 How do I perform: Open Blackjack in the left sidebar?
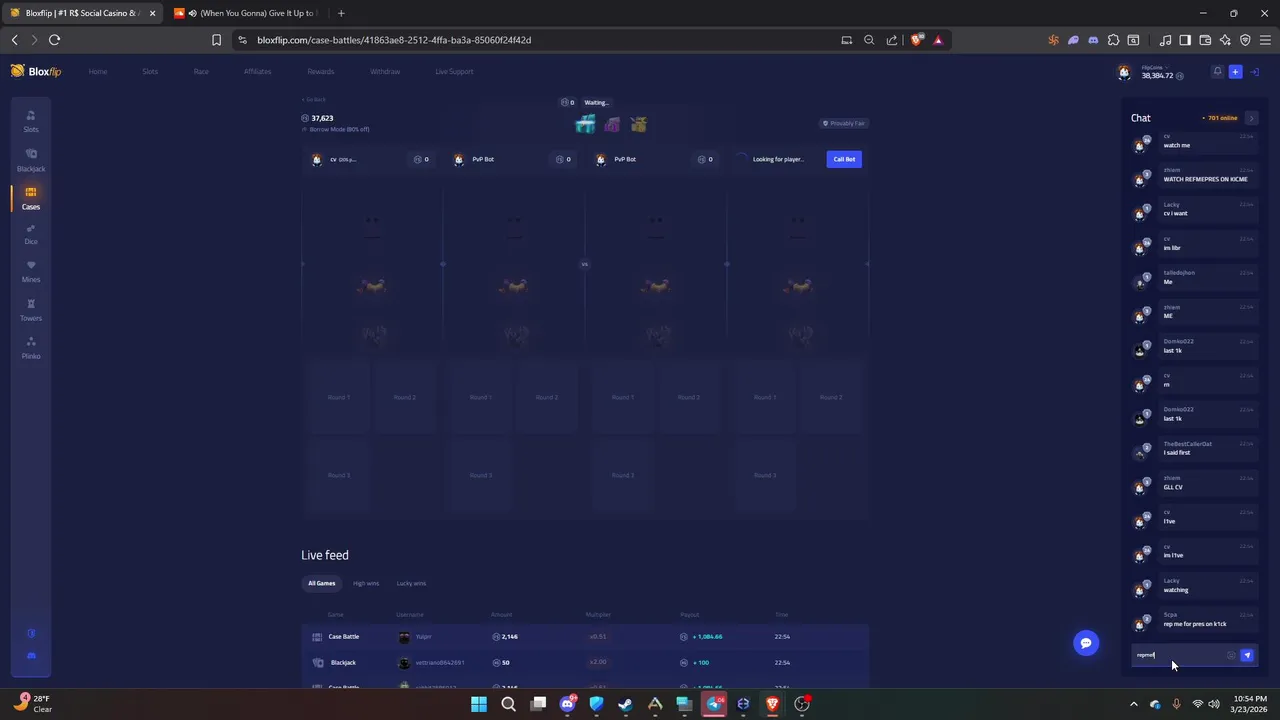pos(31,160)
